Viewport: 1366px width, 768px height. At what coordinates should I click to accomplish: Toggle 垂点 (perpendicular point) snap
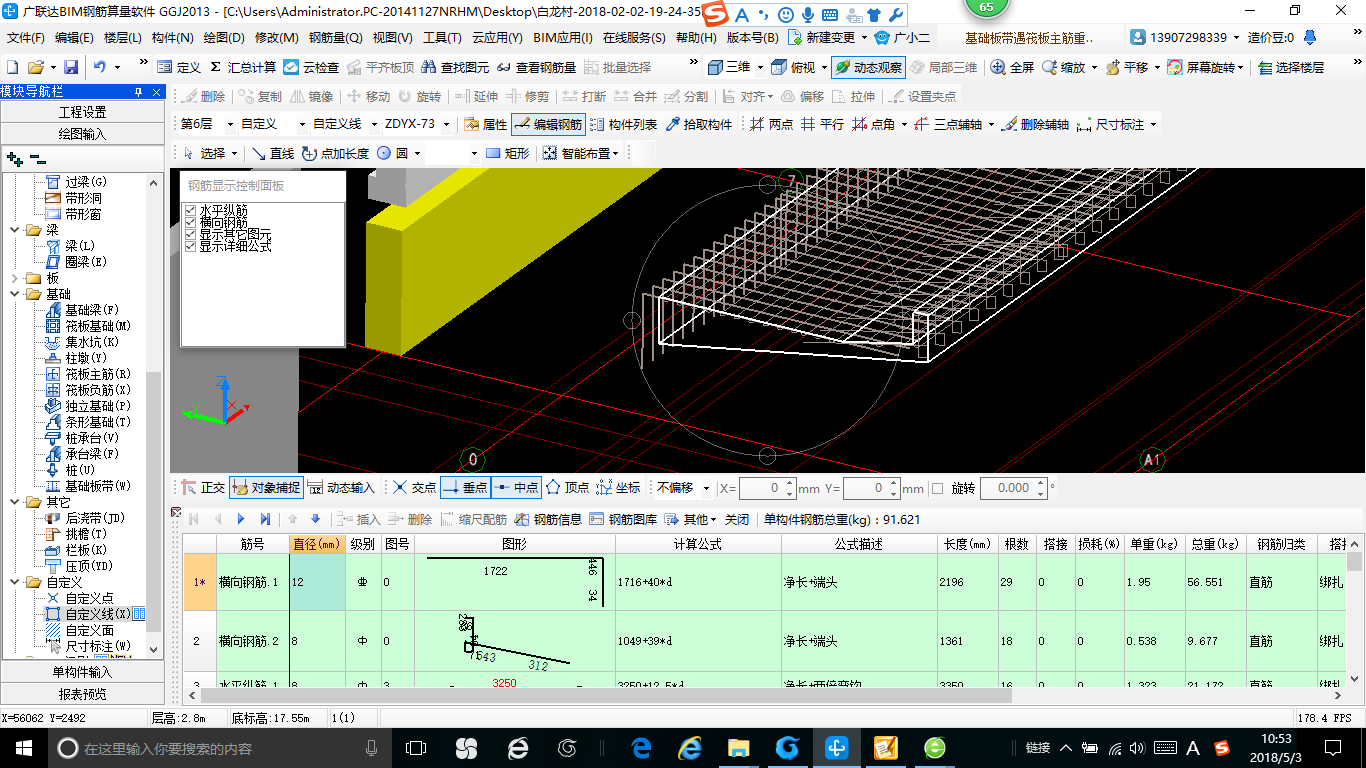click(464, 487)
